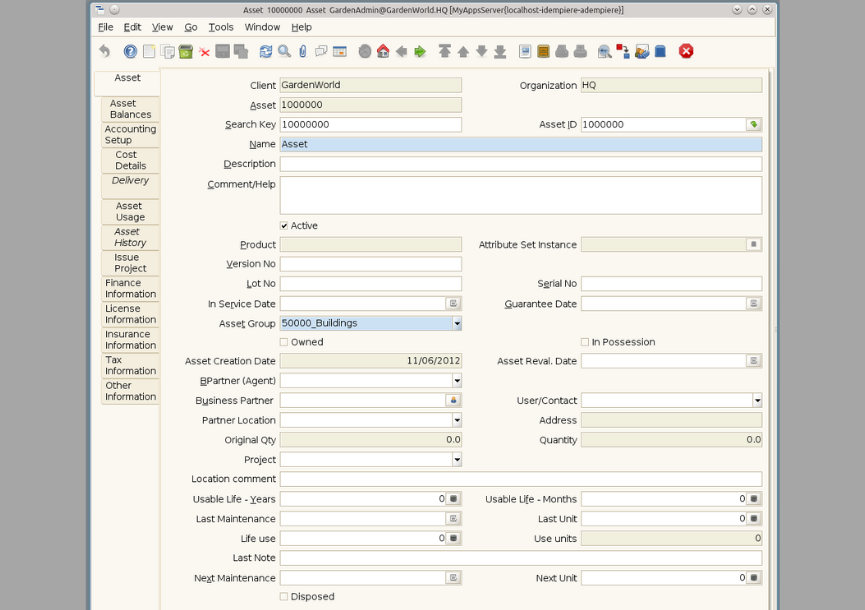The height and width of the screenshot is (610, 865).
Task: Open the Cost Details tab
Action: tap(130, 160)
